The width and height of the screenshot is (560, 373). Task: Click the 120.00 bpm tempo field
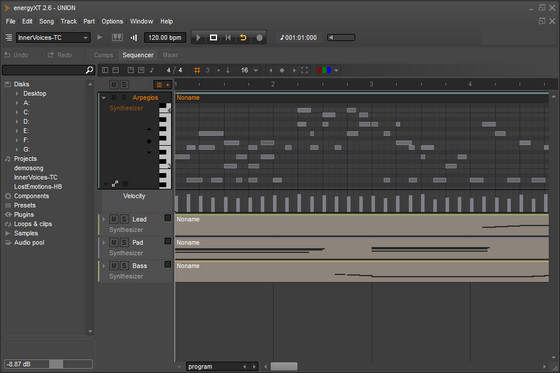coord(165,38)
